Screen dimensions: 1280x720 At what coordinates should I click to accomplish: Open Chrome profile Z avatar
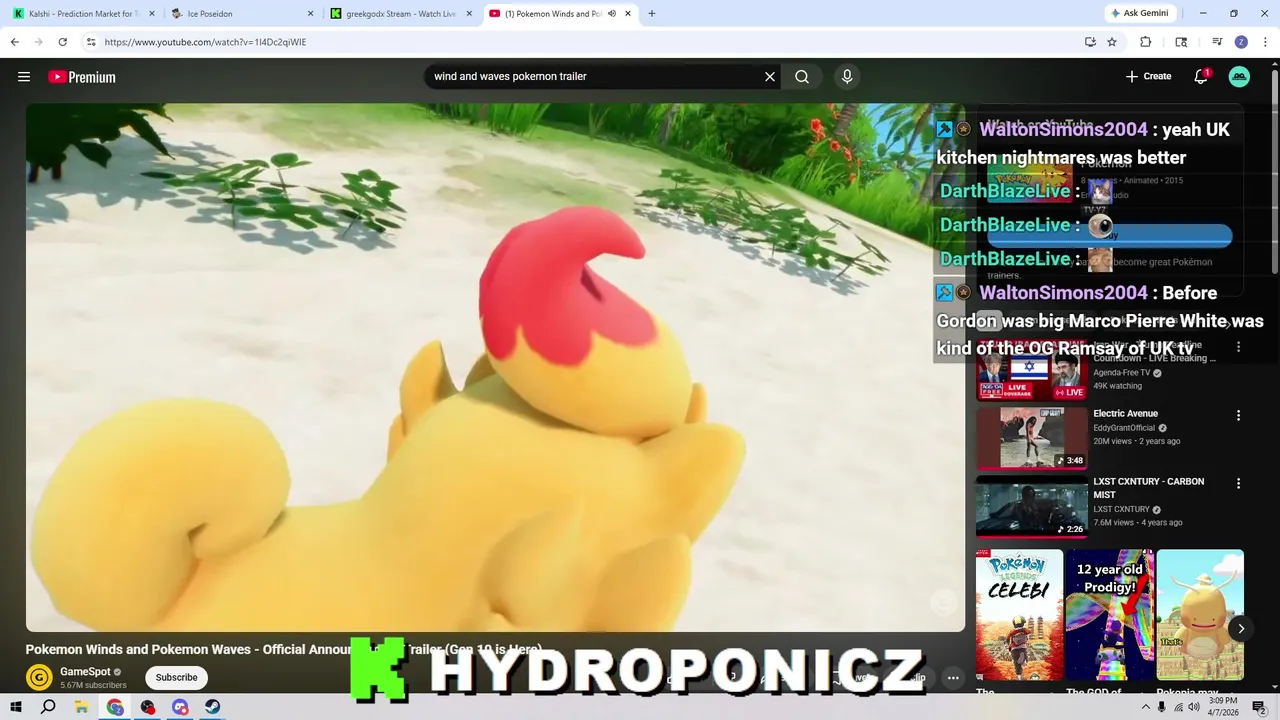pos(1241,42)
